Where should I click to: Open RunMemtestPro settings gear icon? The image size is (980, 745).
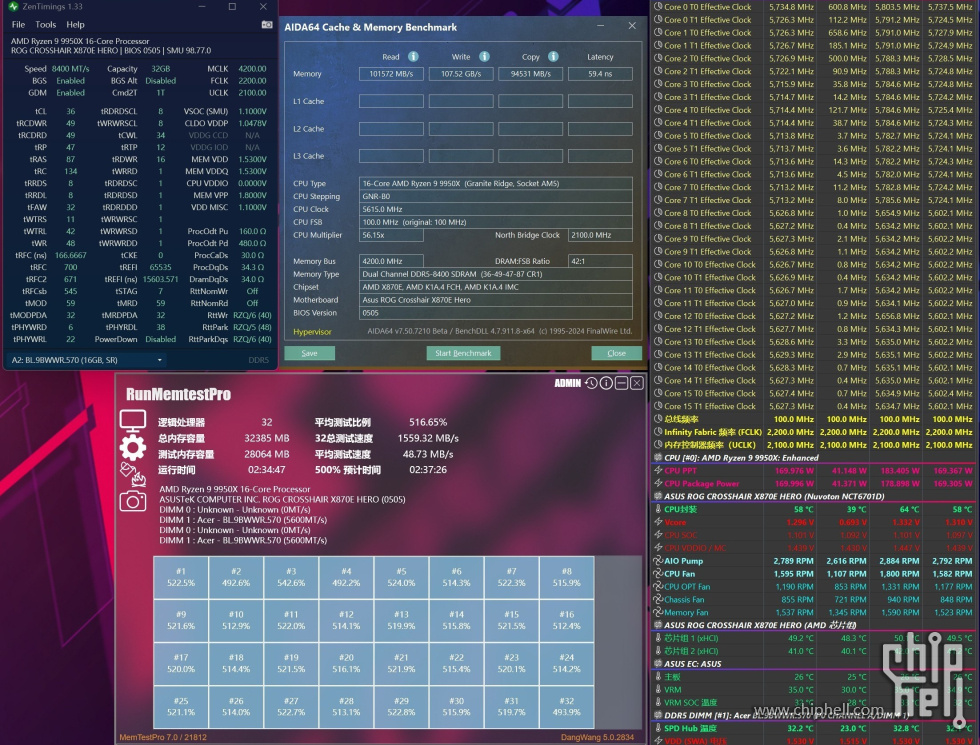click(x=132, y=448)
